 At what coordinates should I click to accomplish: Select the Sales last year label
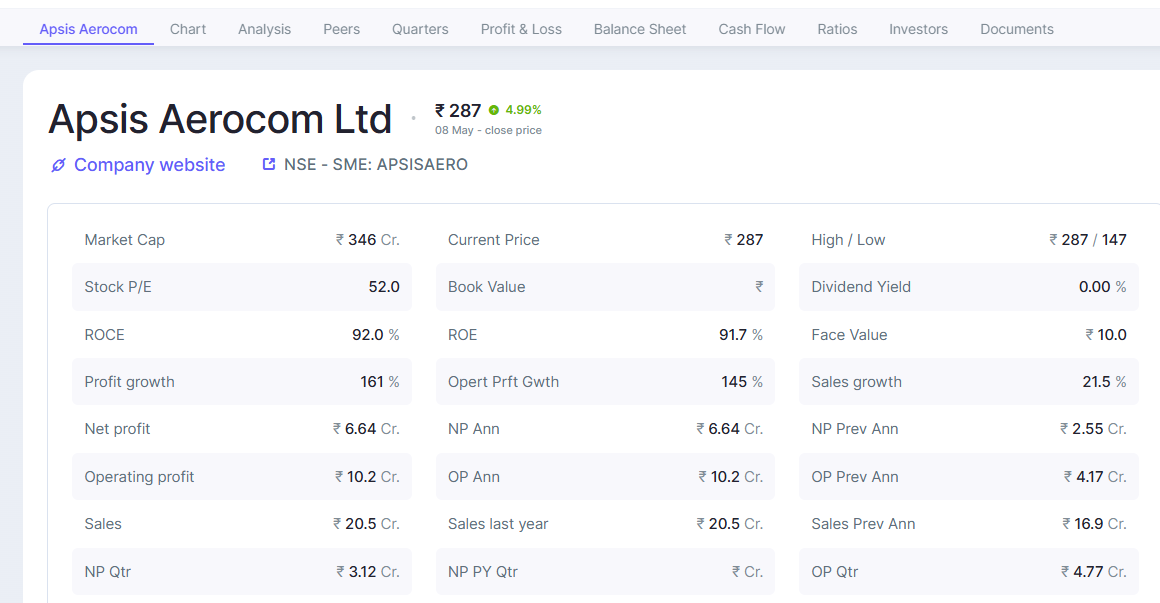(498, 524)
